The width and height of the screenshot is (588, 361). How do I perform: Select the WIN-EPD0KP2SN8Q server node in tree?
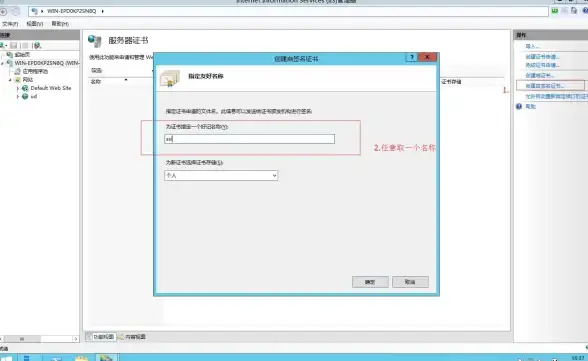(47, 63)
